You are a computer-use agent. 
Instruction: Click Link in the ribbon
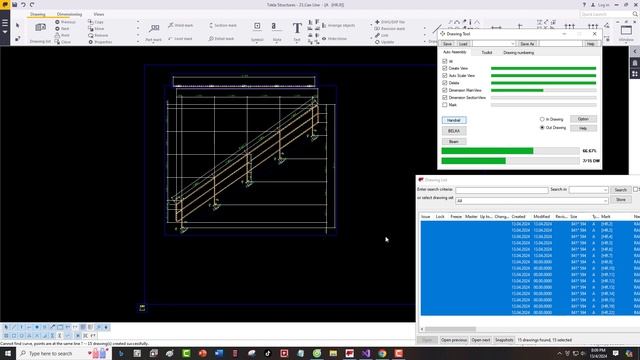382,36
